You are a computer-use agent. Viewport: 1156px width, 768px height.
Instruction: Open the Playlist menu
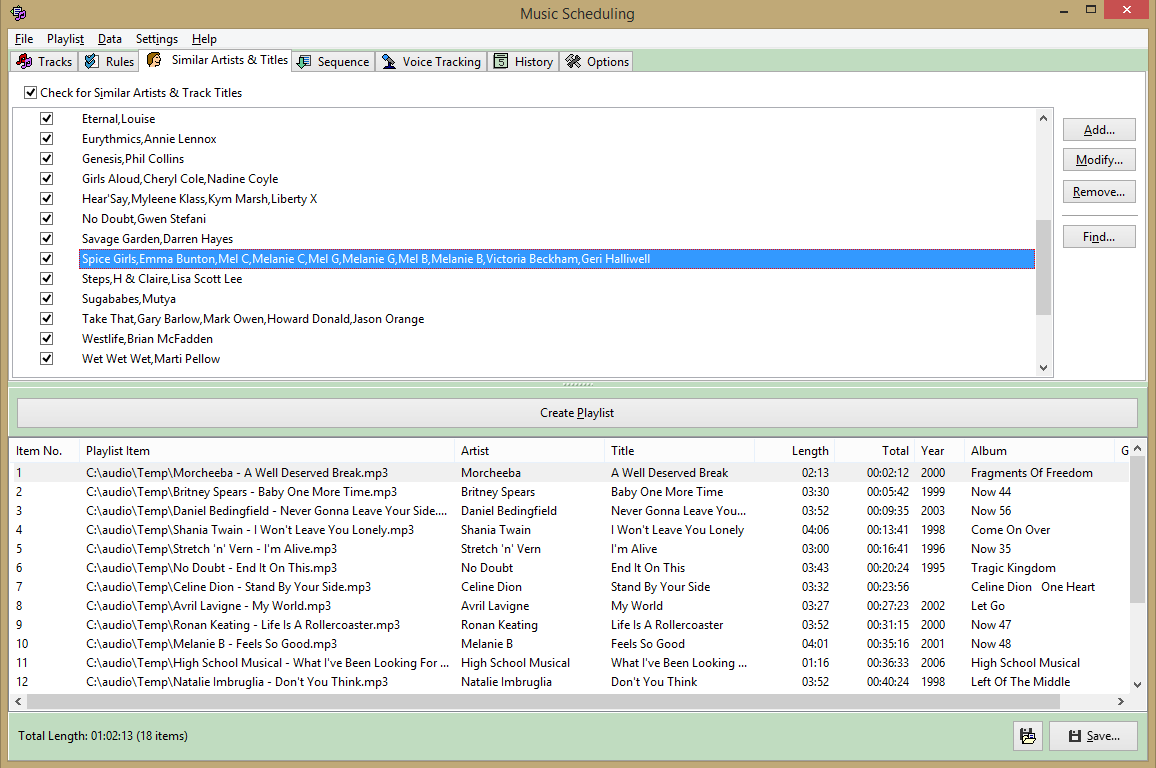click(x=65, y=39)
